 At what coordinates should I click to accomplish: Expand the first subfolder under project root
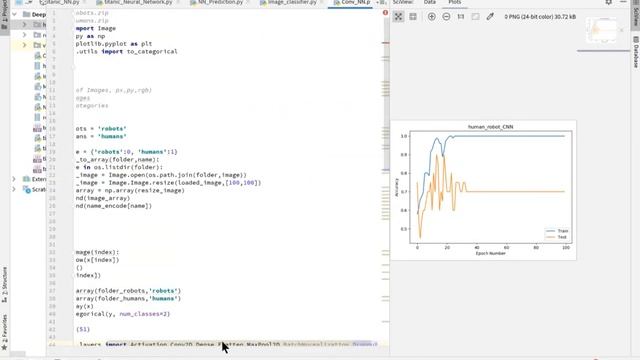pos(24,24)
